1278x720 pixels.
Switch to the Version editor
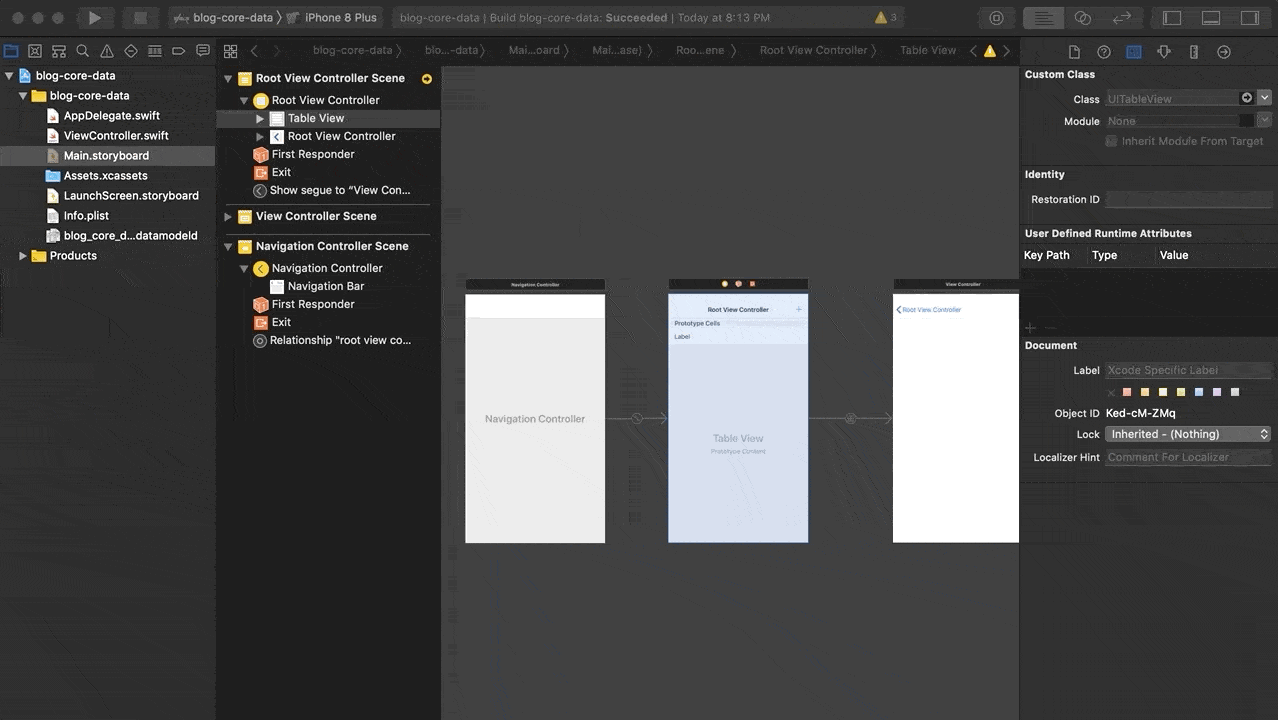point(1122,18)
